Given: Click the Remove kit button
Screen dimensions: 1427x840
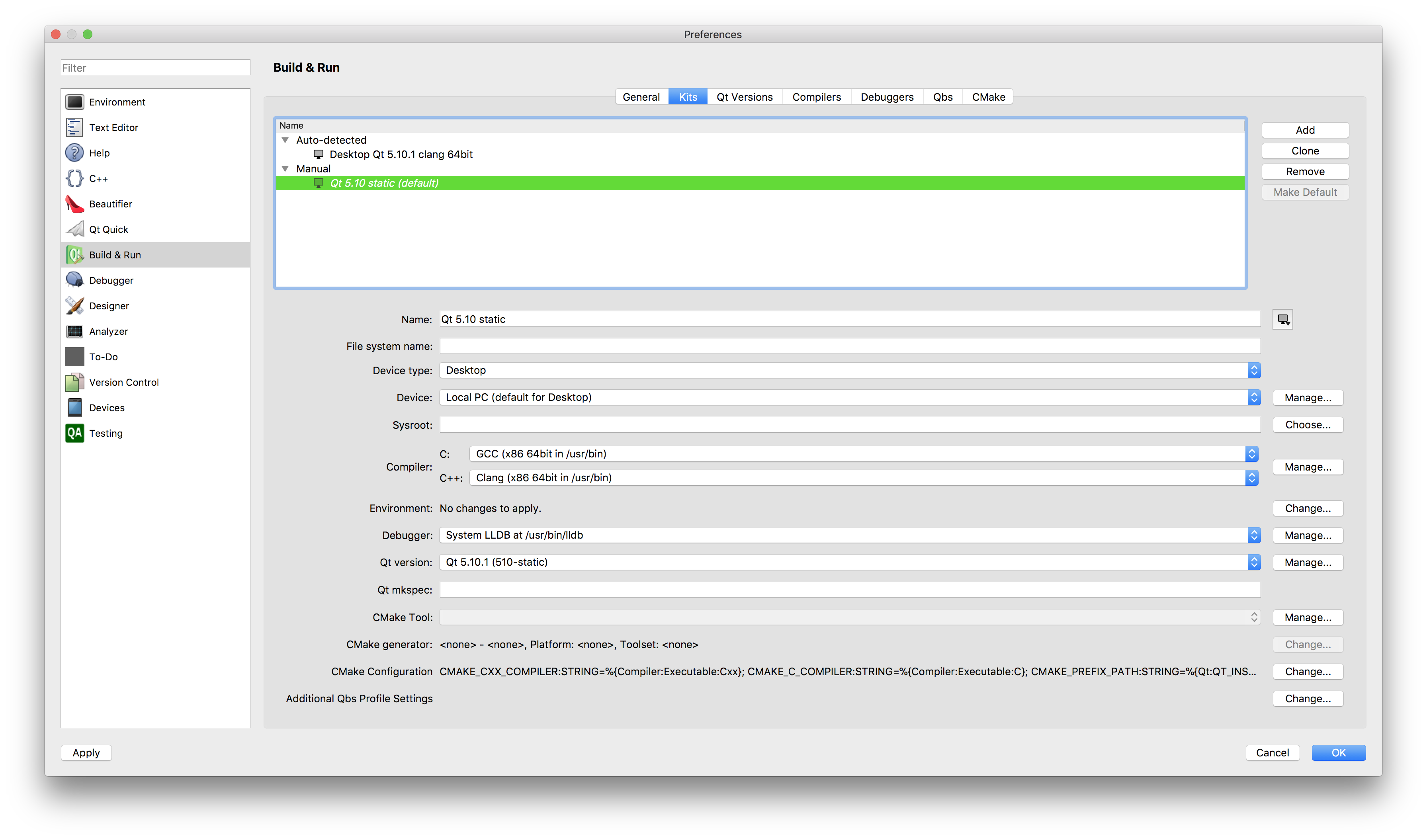Looking at the screenshot, I should (1305, 172).
